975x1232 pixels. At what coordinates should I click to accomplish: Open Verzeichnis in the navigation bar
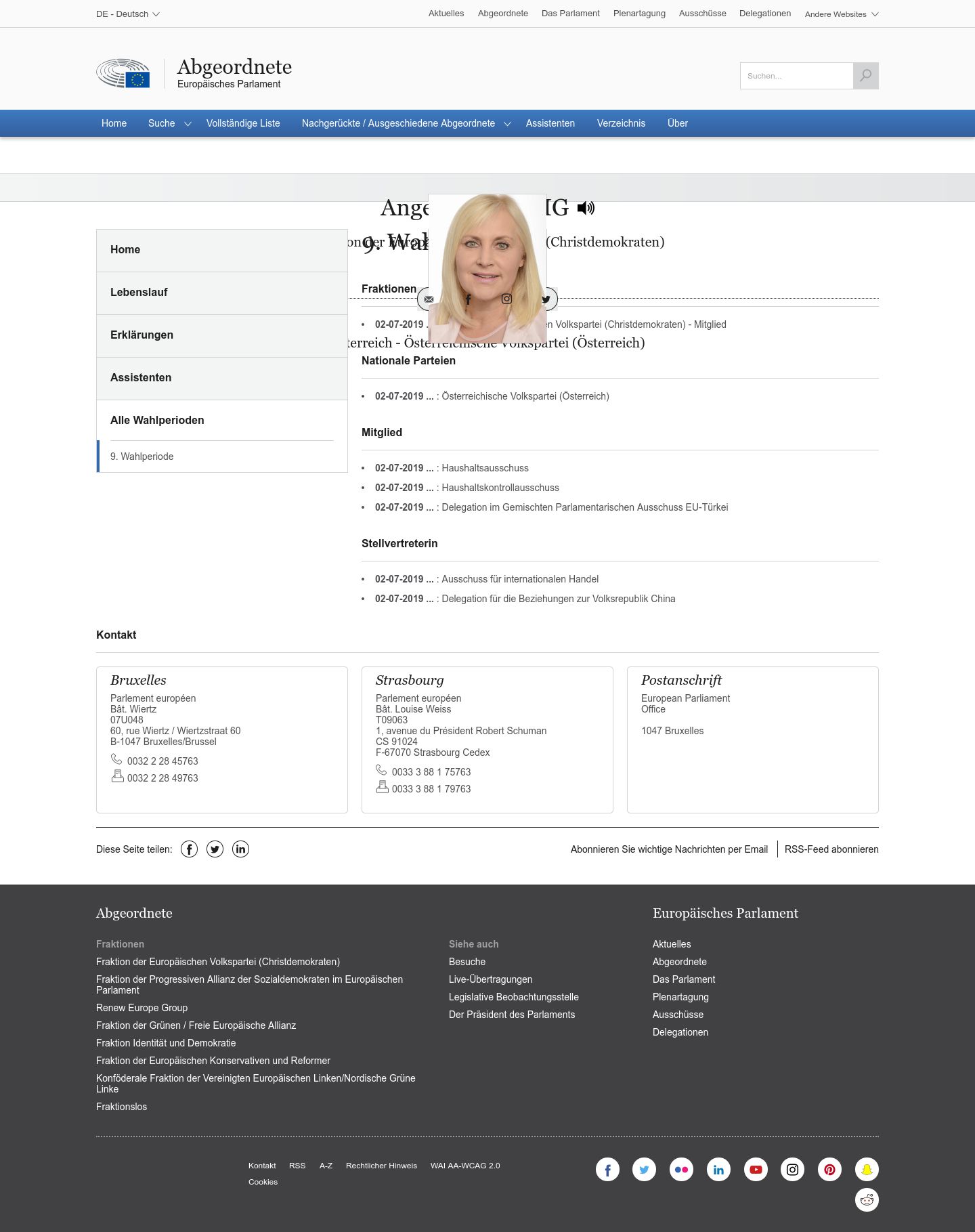(621, 123)
